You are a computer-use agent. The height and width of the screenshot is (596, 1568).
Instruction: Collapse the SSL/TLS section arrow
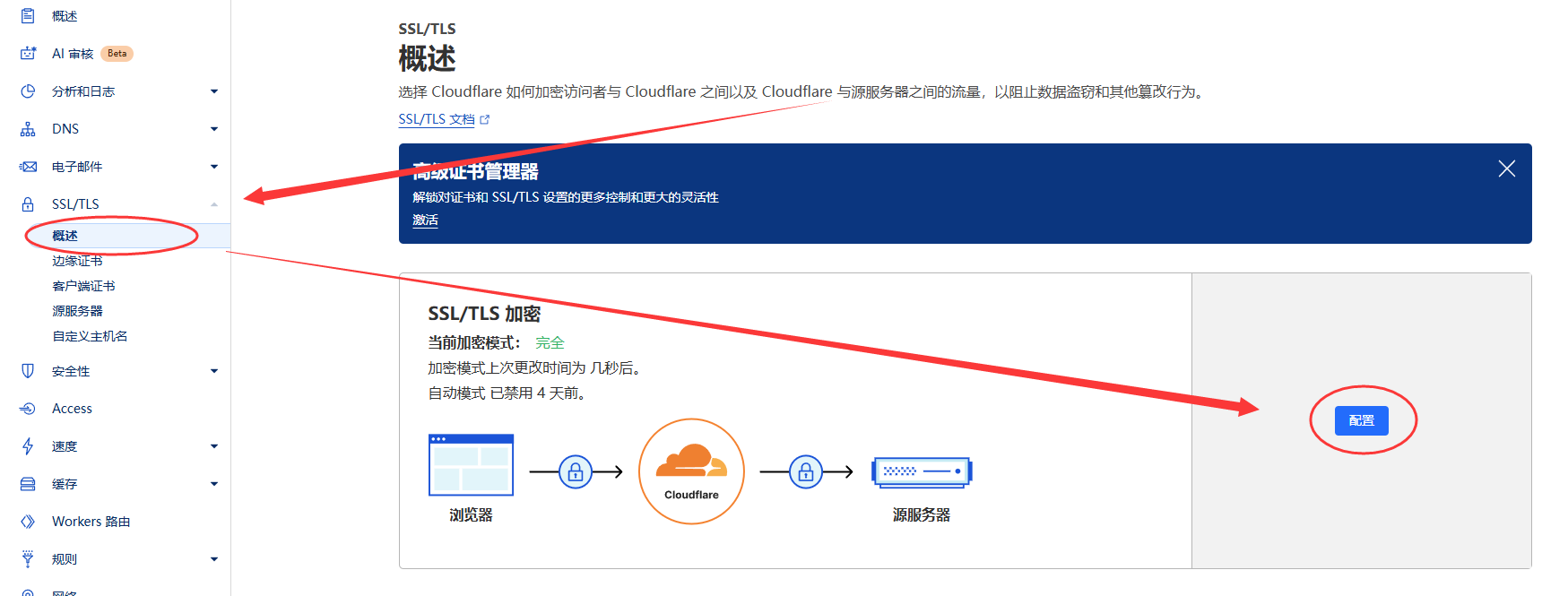[214, 204]
